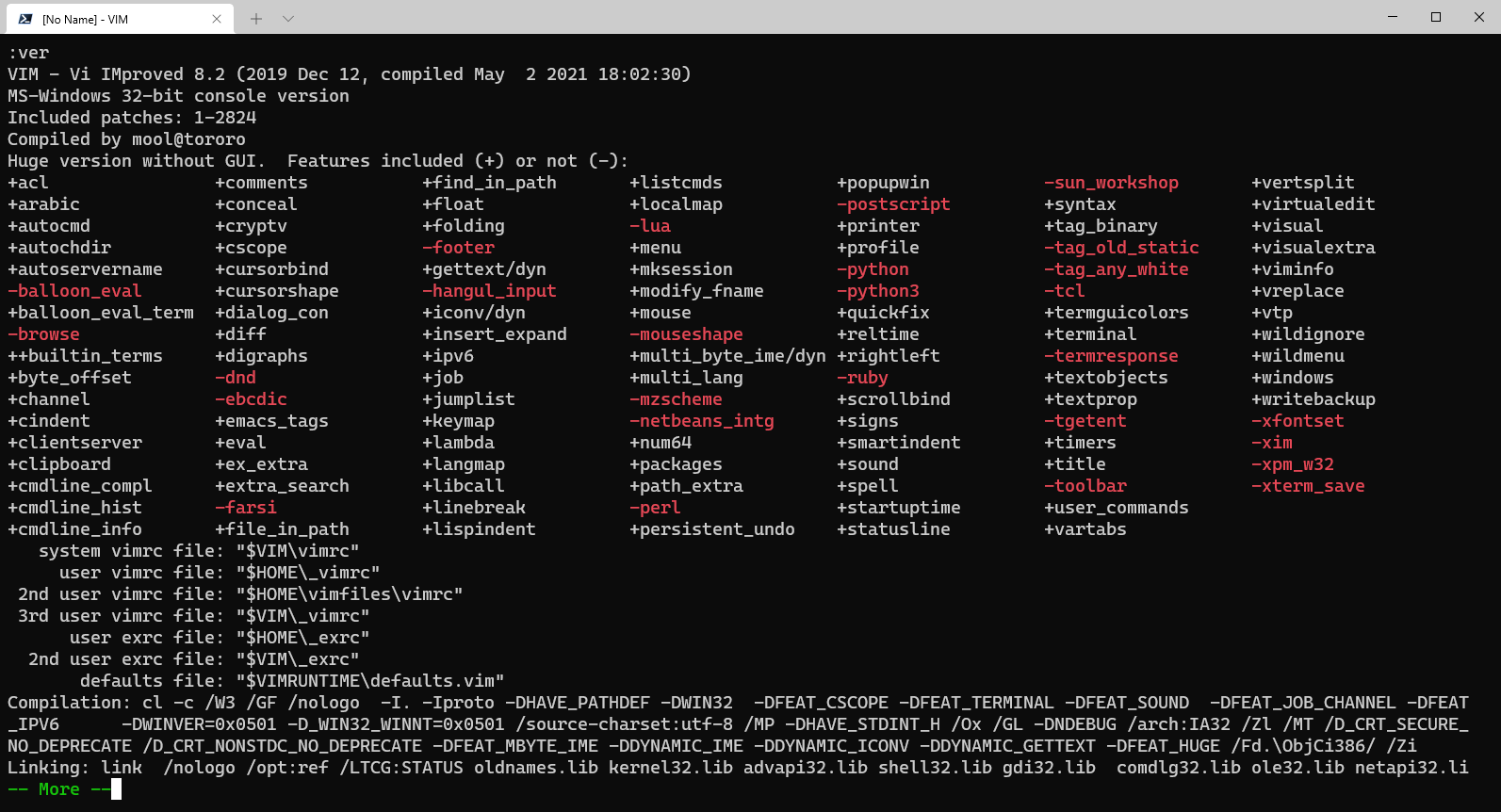Screen dimensions: 1501x812
Task: Click the '-mzscheme' feature text
Action: 676,399
